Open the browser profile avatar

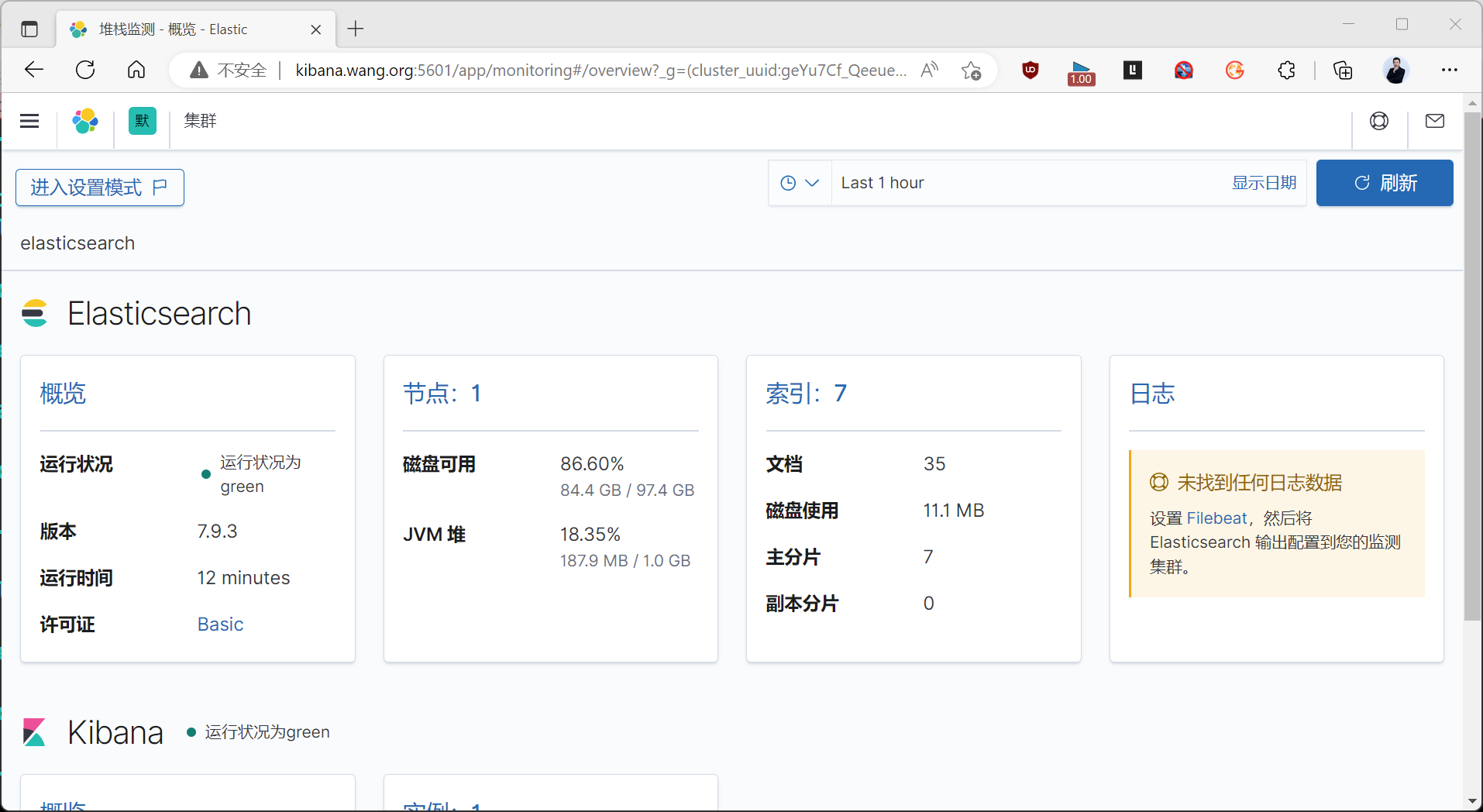[1395, 71]
